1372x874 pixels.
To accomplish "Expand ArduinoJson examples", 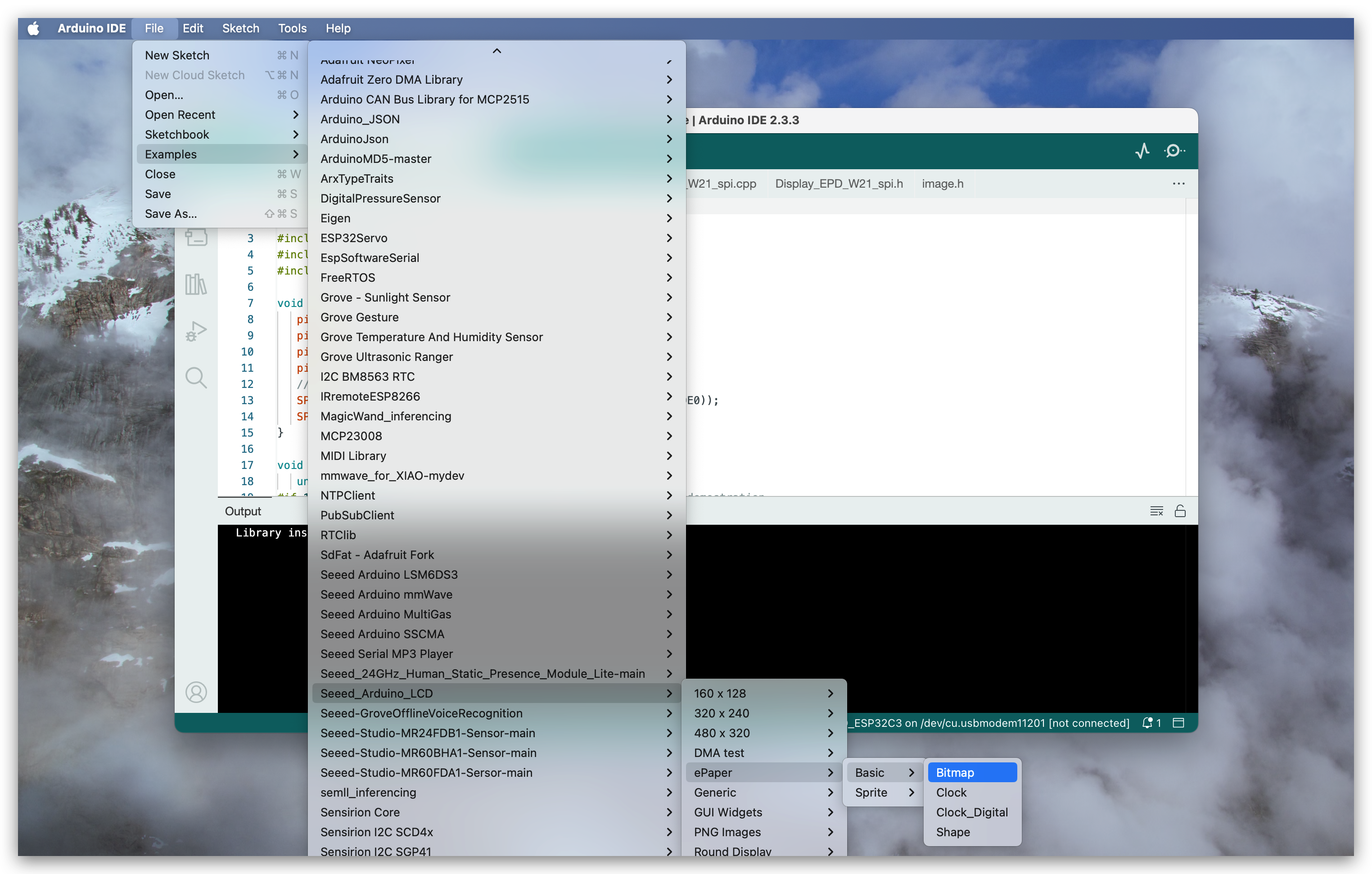I will coord(496,139).
